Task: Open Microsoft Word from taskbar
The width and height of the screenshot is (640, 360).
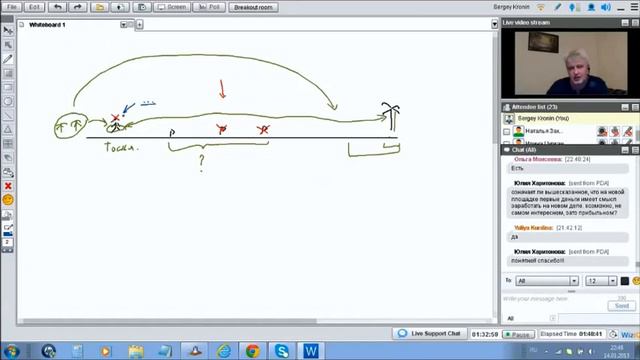Action: [x=311, y=351]
